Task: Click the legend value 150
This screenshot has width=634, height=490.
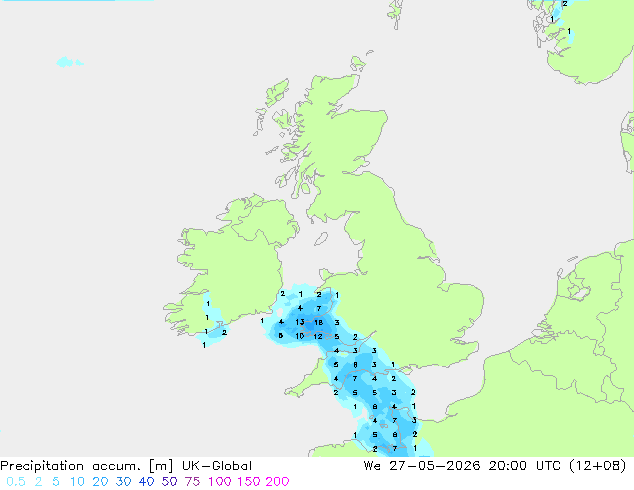Action: click(249, 482)
